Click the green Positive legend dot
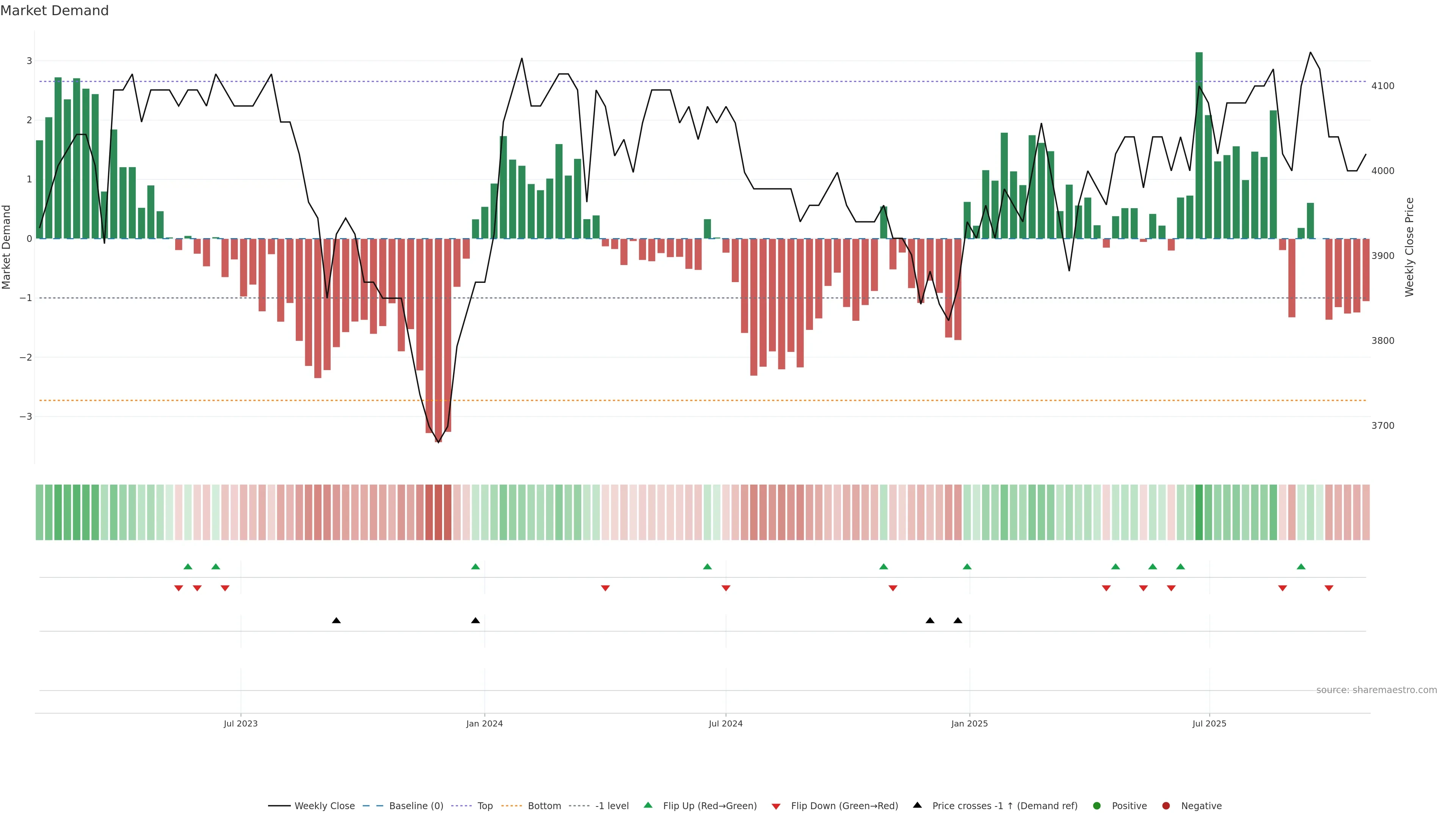The image size is (1456, 819). pos(1097,805)
